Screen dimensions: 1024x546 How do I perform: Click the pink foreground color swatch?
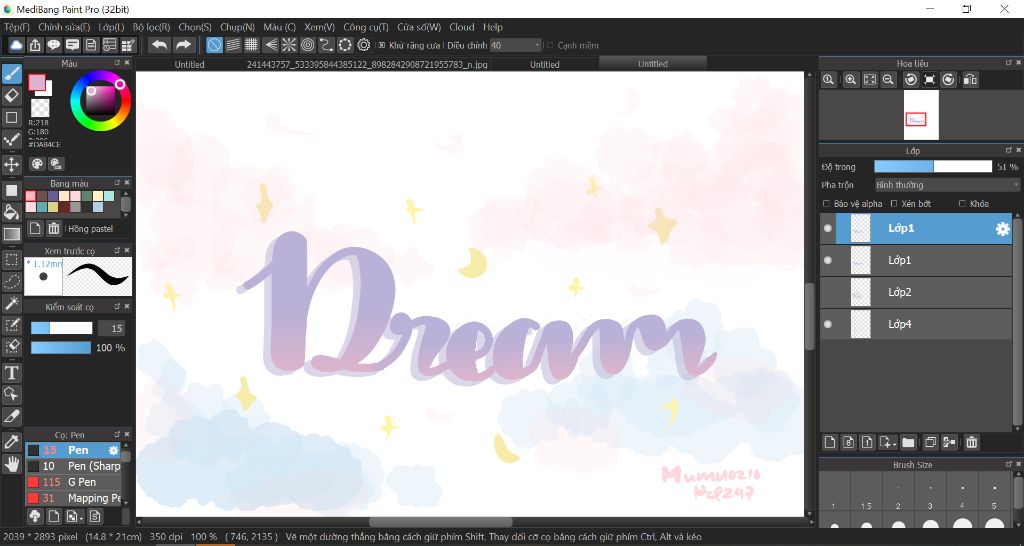[37, 83]
